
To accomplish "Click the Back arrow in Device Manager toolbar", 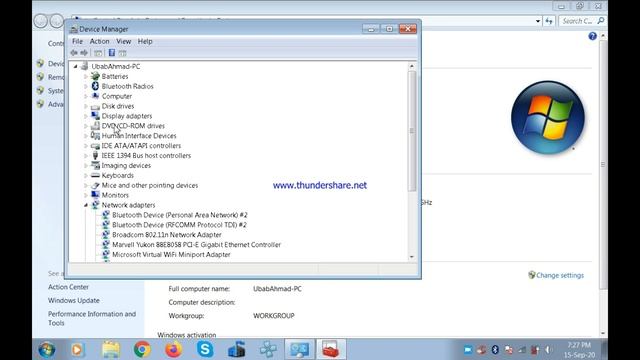I will point(74,53).
